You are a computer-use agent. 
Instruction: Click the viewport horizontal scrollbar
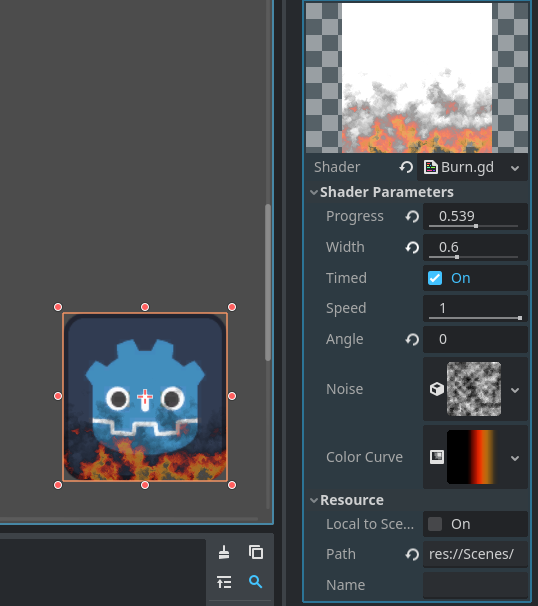click(129, 519)
